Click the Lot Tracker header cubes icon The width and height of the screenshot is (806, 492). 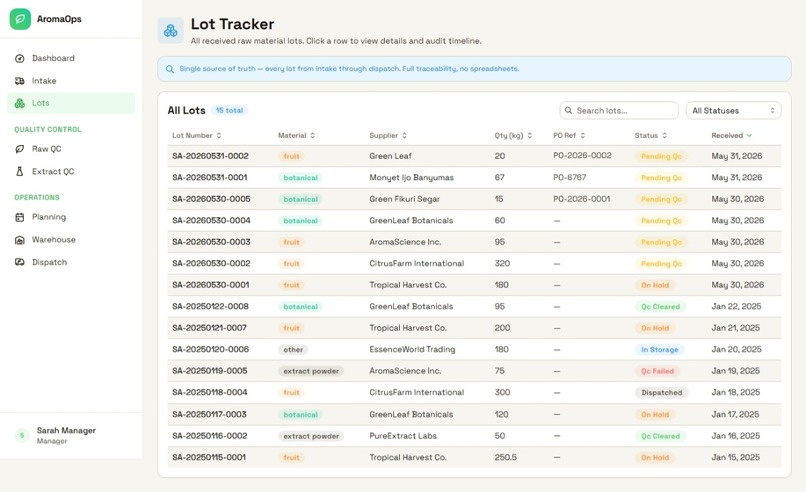click(x=171, y=31)
